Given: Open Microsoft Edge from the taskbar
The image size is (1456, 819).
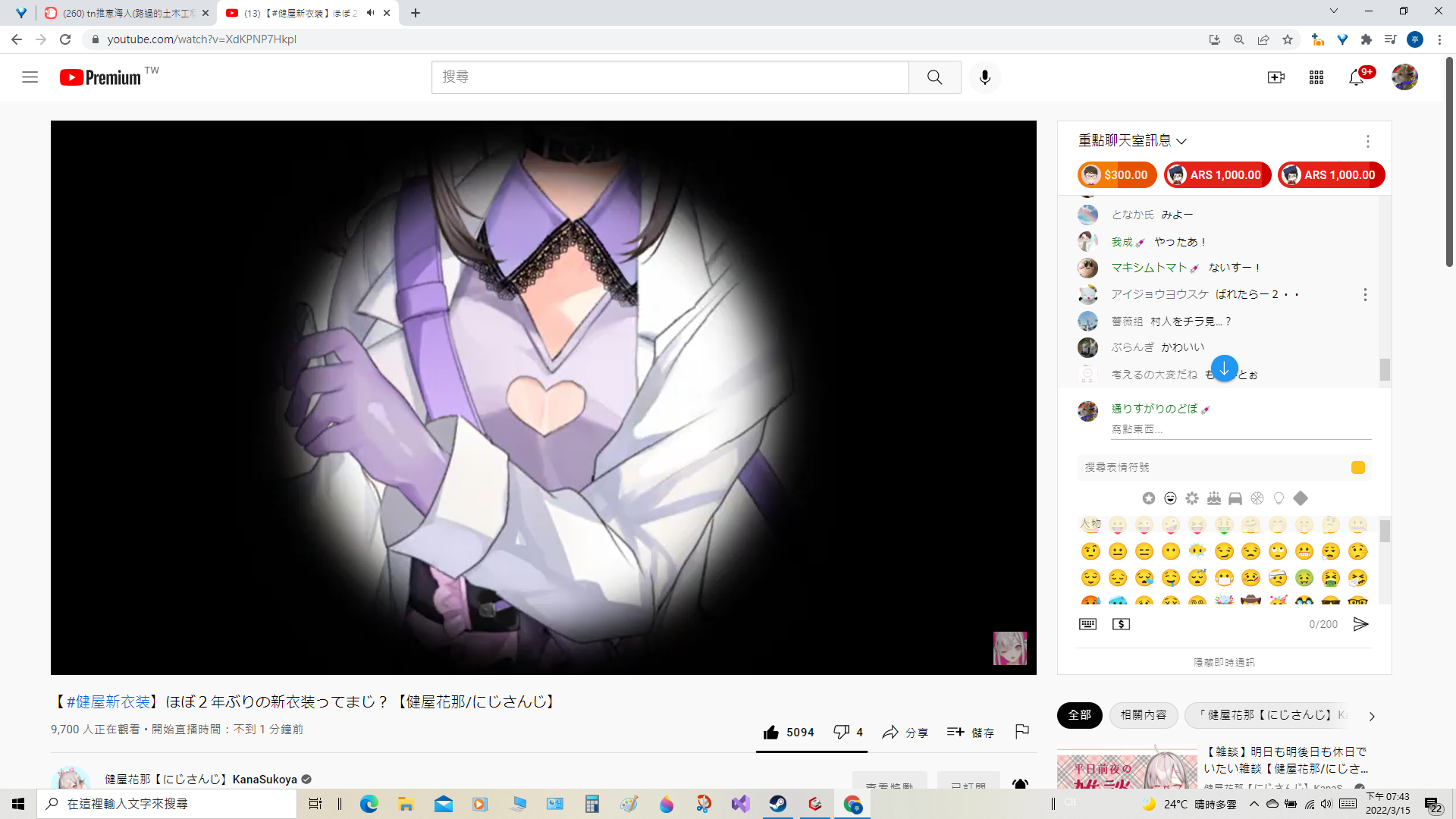Looking at the screenshot, I should tap(369, 804).
